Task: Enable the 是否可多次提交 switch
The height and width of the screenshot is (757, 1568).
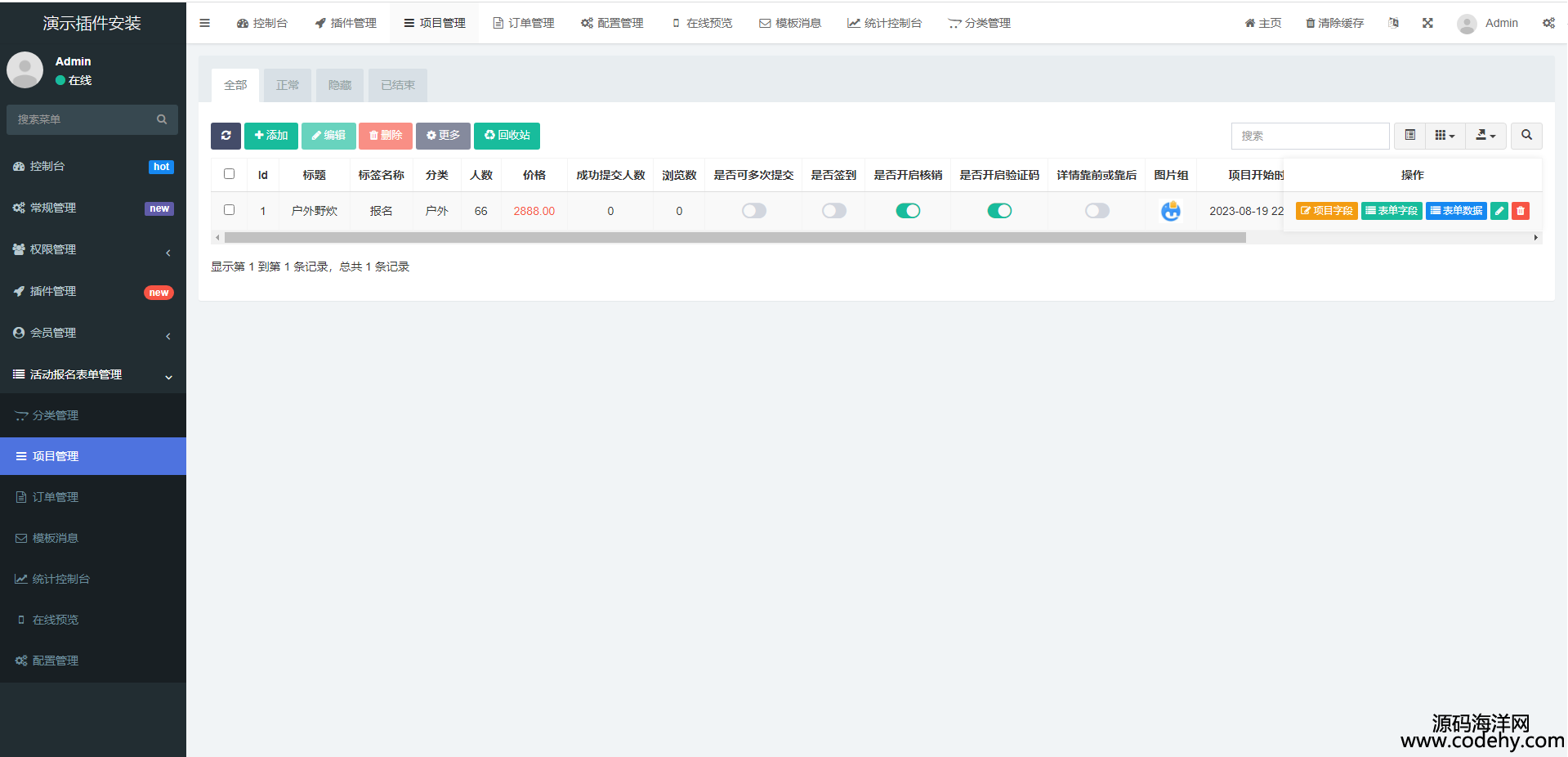Action: click(x=753, y=211)
